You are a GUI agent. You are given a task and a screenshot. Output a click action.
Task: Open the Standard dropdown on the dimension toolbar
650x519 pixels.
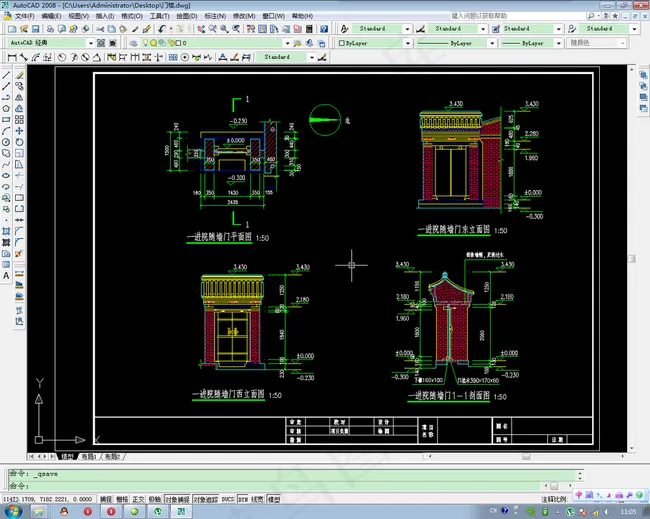tap(312, 57)
